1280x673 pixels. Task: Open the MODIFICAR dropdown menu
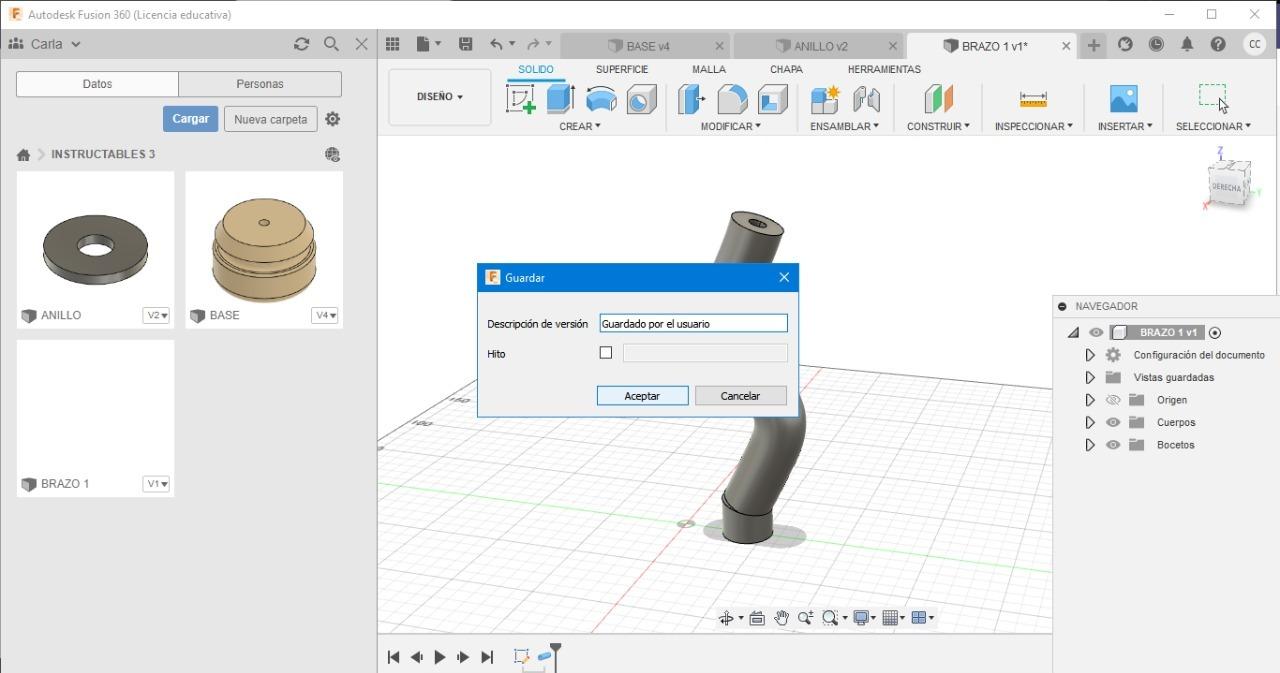(x=730, y=126)
